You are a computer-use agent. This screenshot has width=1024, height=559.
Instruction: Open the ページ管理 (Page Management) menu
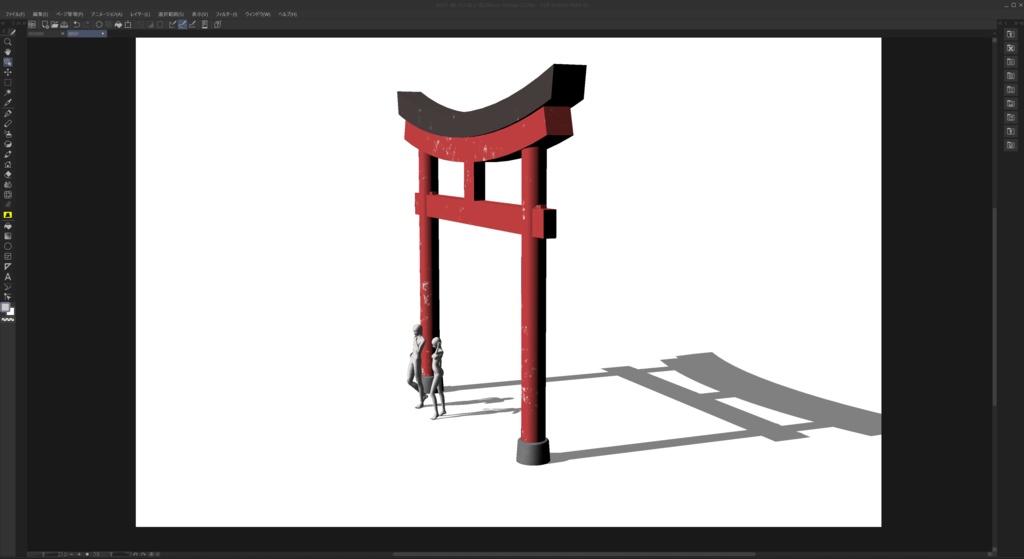[69, 14]
